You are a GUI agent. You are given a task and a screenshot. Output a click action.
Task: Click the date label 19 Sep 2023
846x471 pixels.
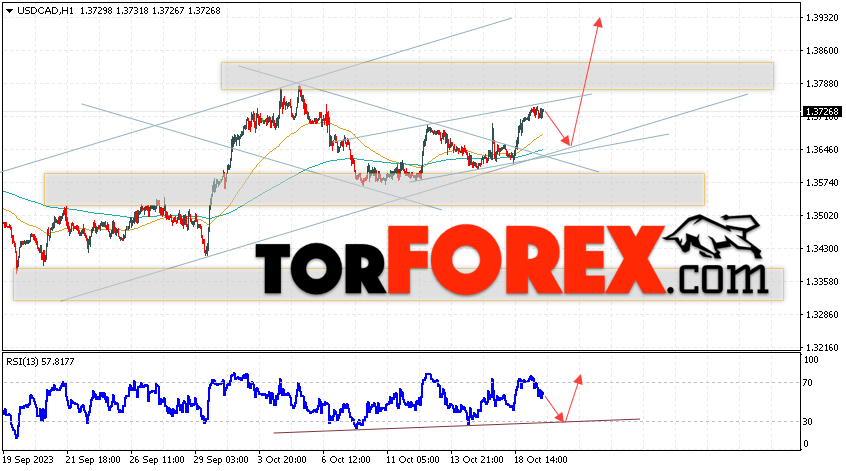pyautogui.click(x=29, y=460)
